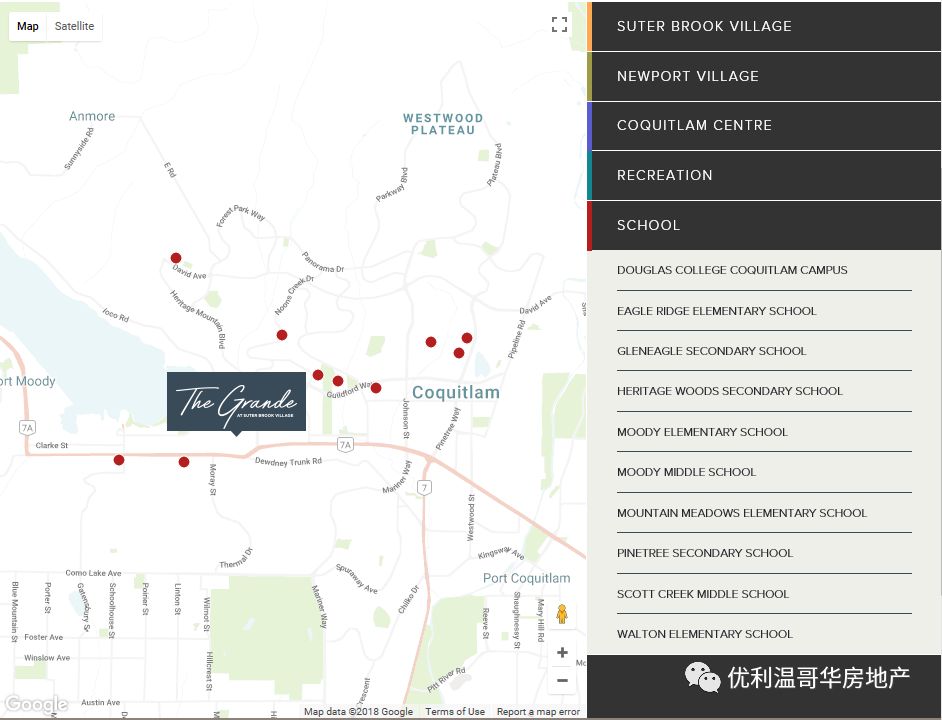Pick the Street View pegman icon
The image size is (942, 720).
tap(562, 614)
